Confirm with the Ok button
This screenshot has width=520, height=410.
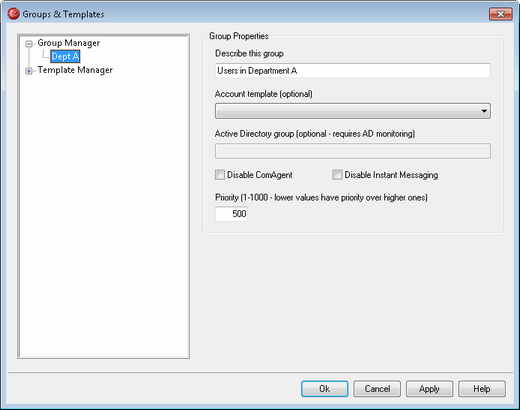coord(324,389)
